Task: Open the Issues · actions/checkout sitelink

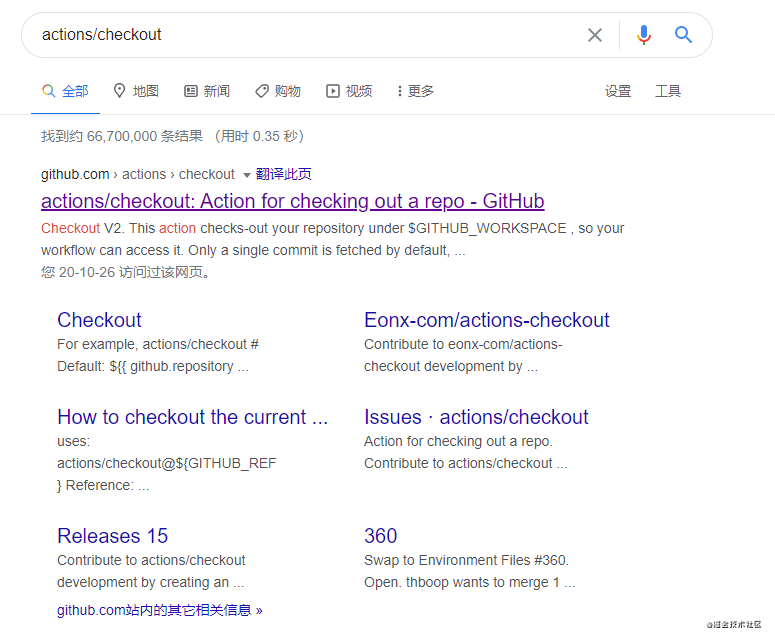Action: (x=476, y=417)
